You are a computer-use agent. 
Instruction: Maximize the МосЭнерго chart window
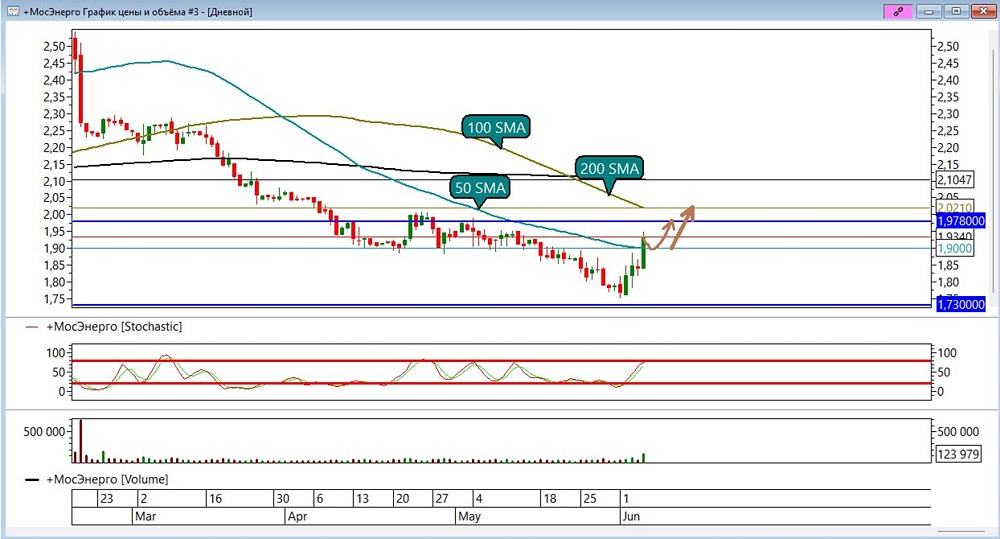pyautogui.click(x=956, y=11)
